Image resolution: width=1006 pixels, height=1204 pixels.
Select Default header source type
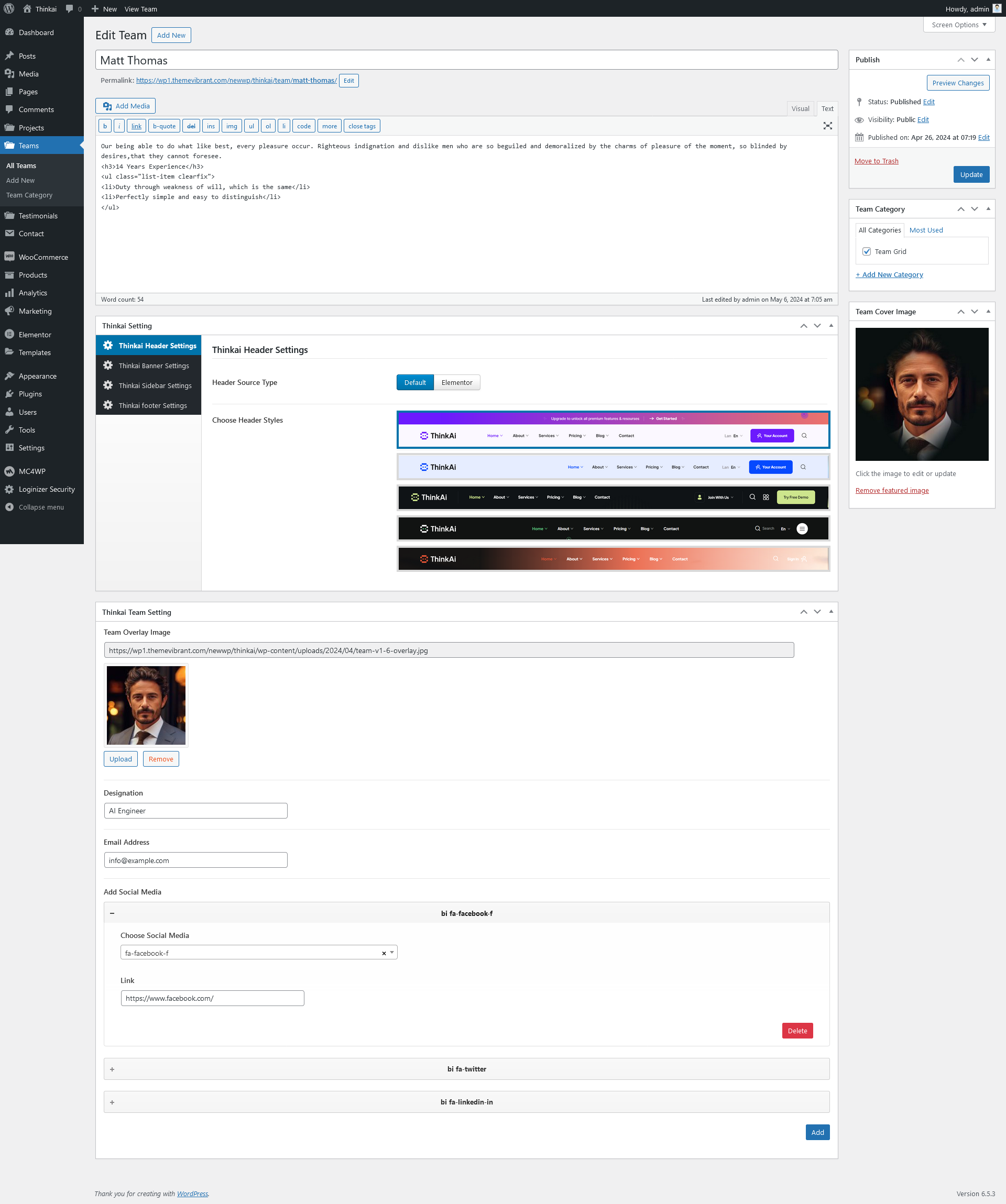pyautogui.click(x=414, y=382)
